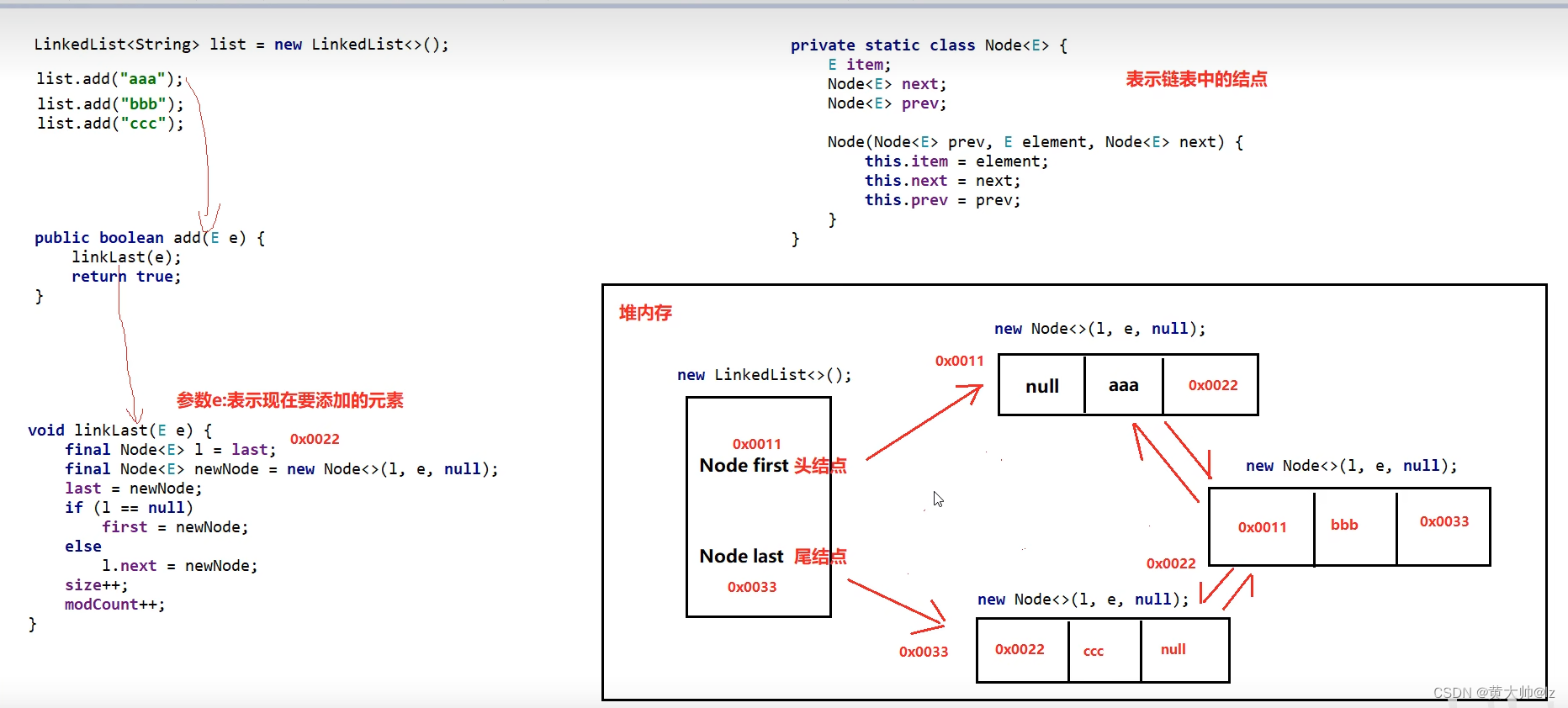Click the 'last = newNode;' statement
1568x708 pixels.
click(134, 489)
